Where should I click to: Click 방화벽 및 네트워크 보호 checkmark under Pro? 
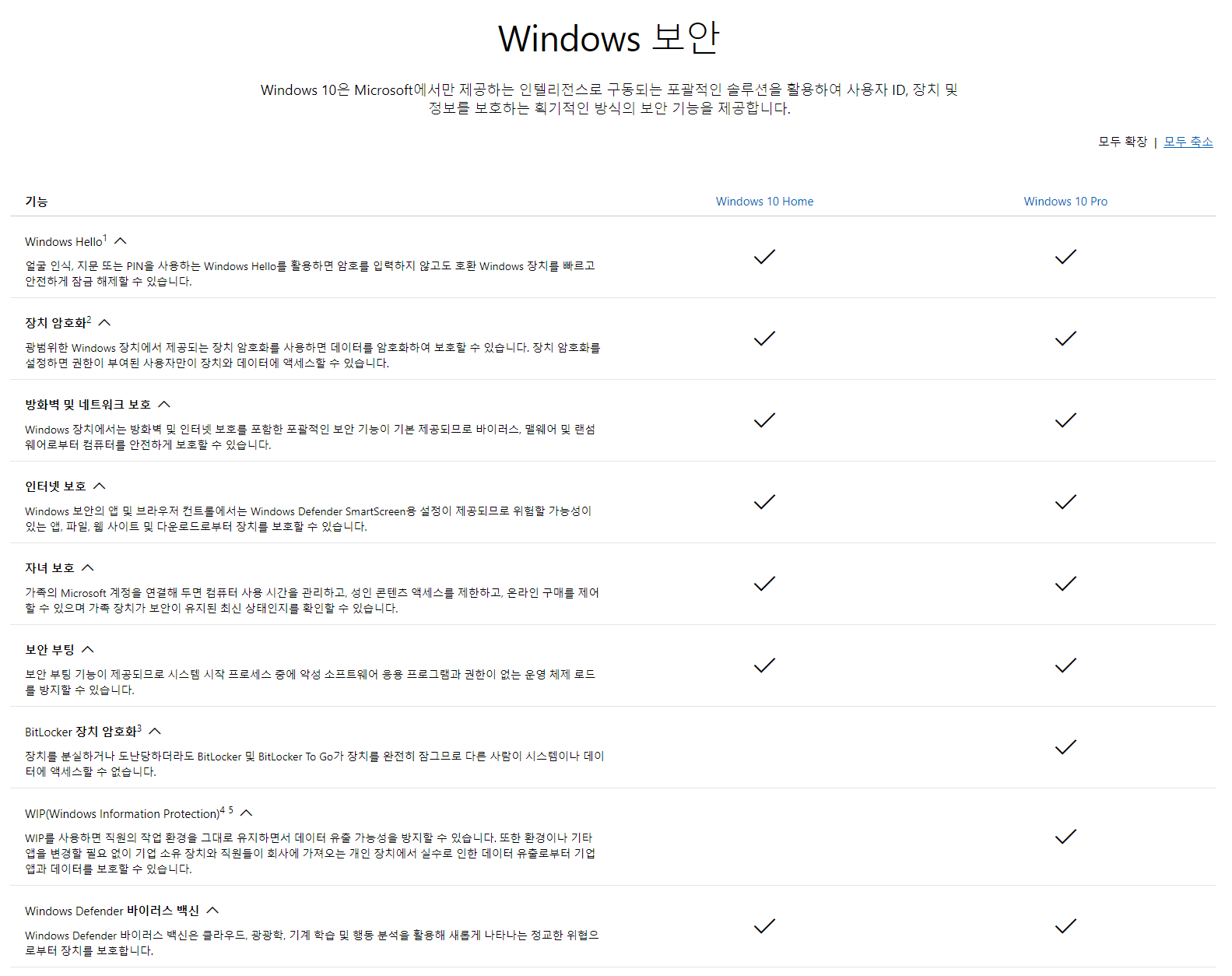(x=1065, y=420)
